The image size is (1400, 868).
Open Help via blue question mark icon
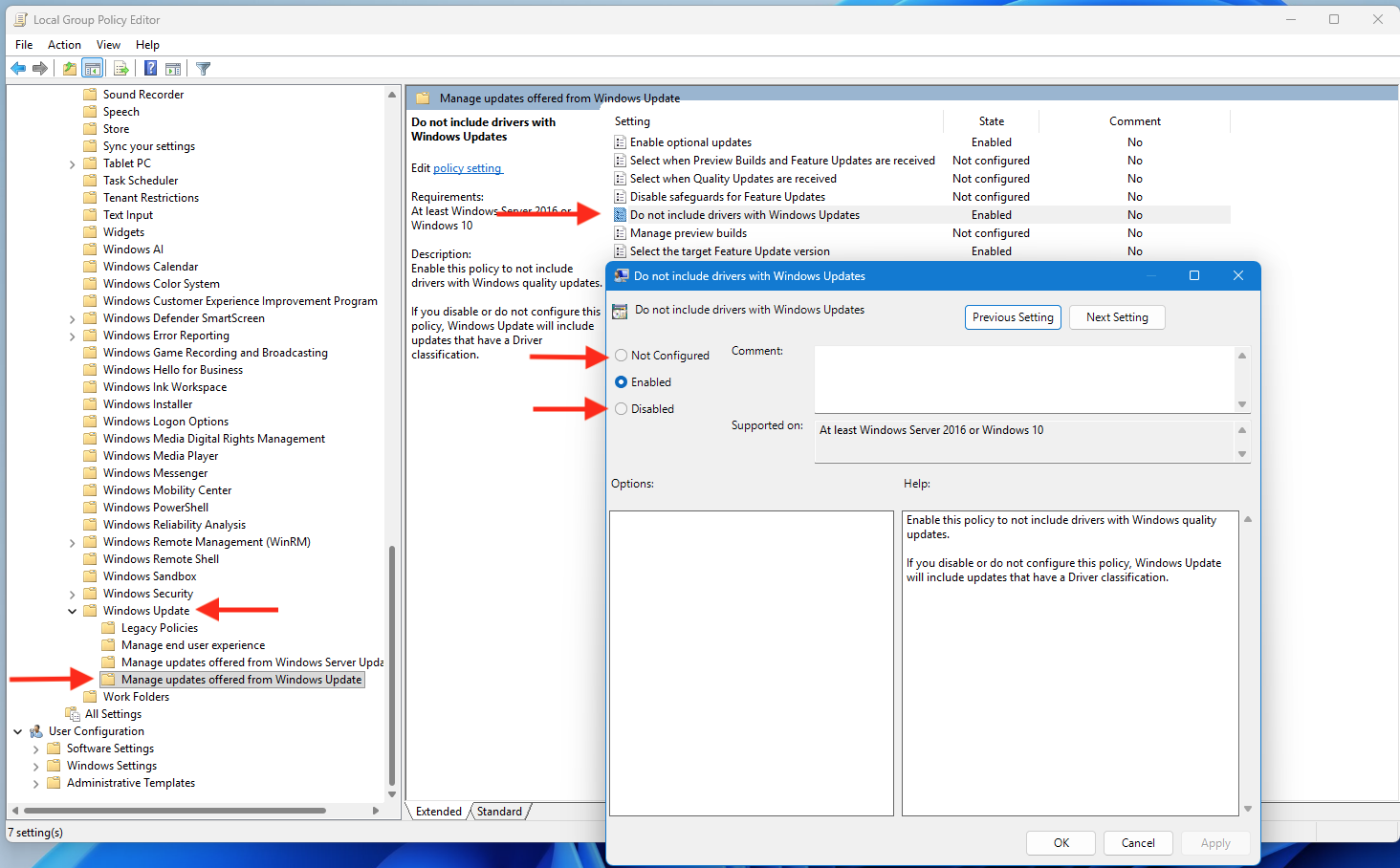click(150, 69)
